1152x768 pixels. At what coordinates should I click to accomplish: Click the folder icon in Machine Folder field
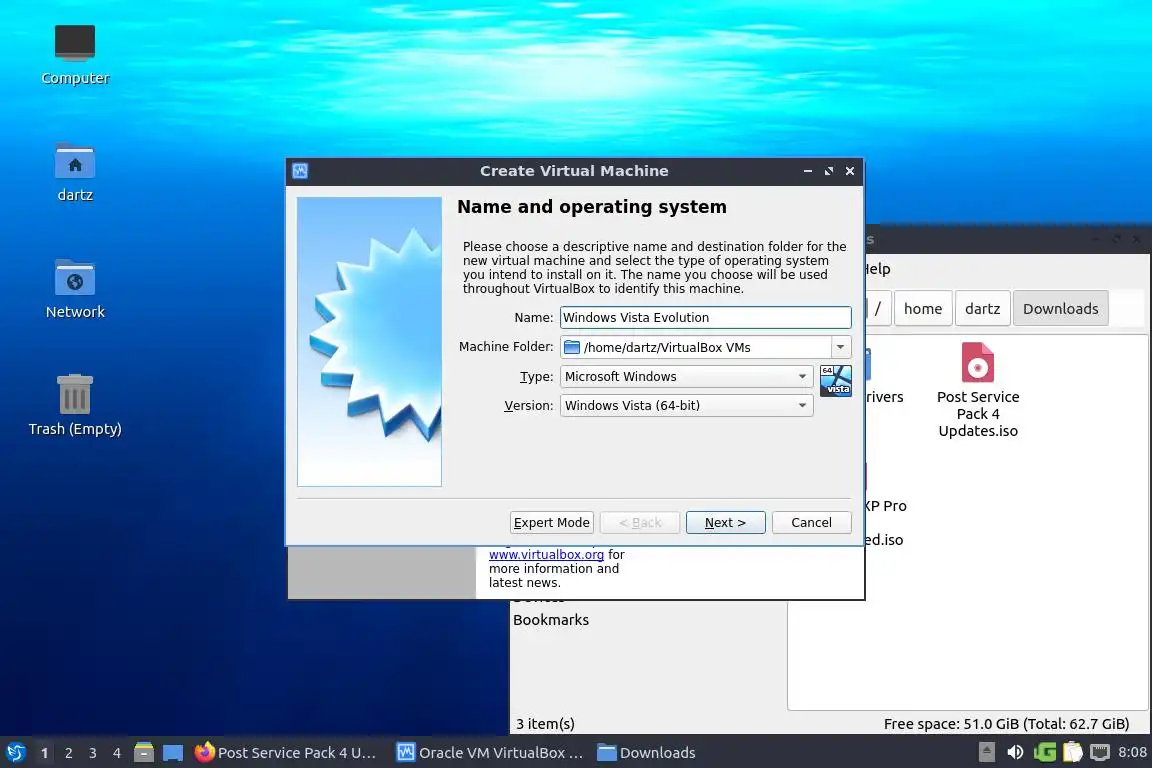(x=572, y=348)
